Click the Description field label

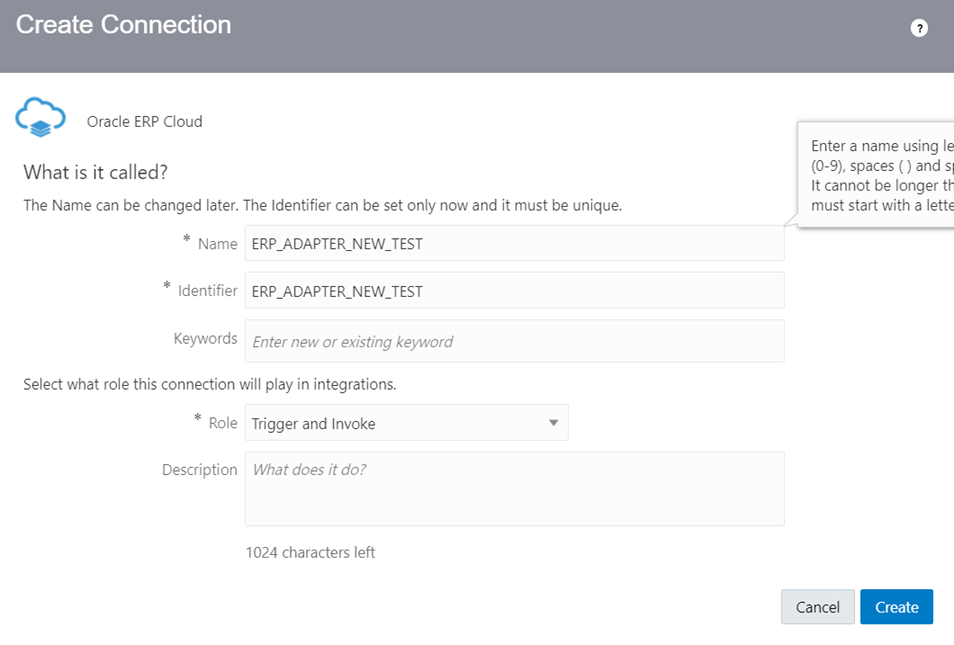click(x=200, y=470)
